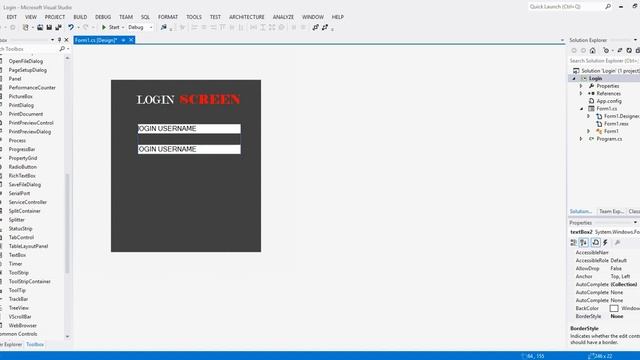Undo the last action with the Undo arrow
640x360 pixels.
tap(71, 27)
